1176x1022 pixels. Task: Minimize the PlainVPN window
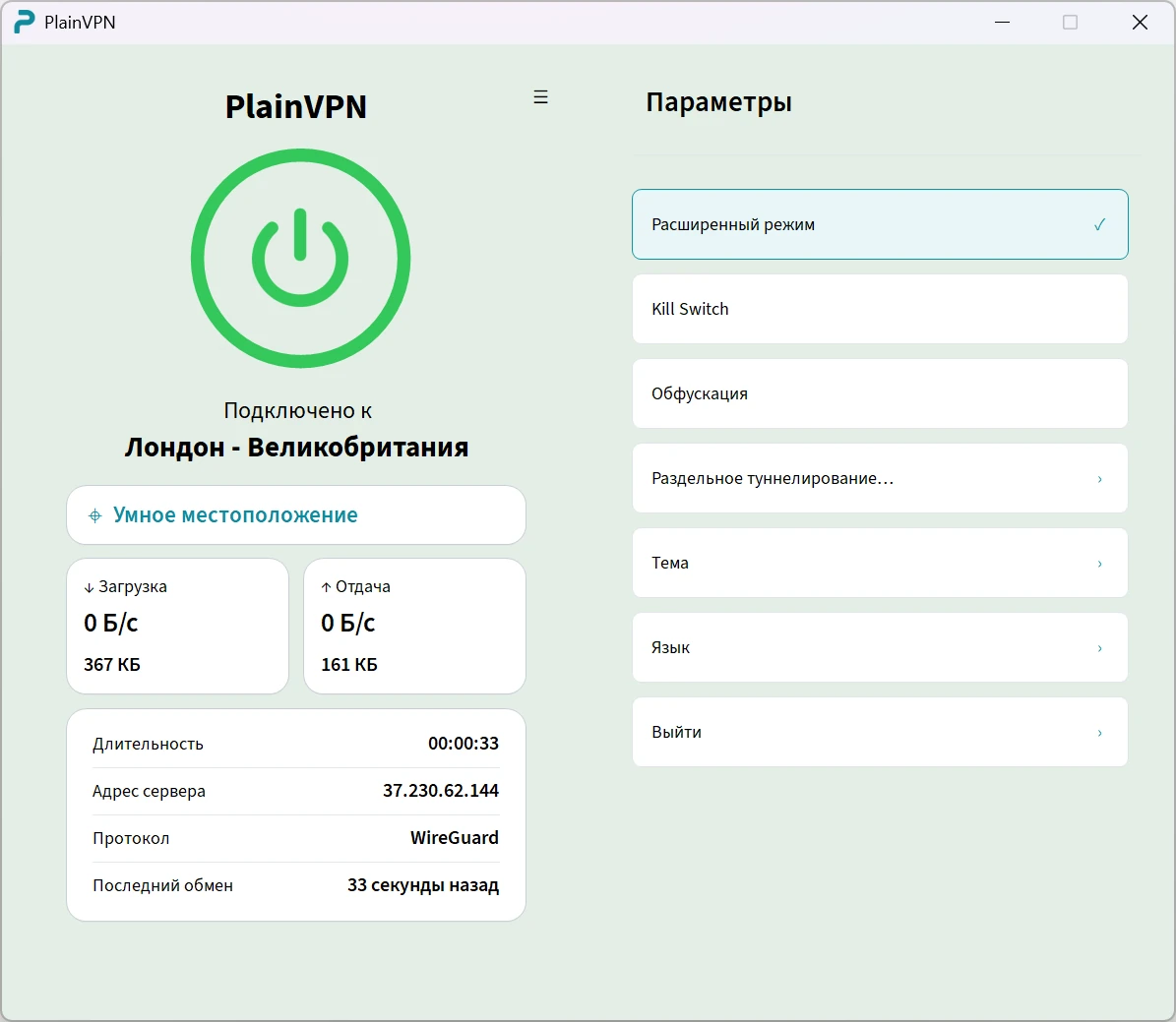[x=1002, y=23]
